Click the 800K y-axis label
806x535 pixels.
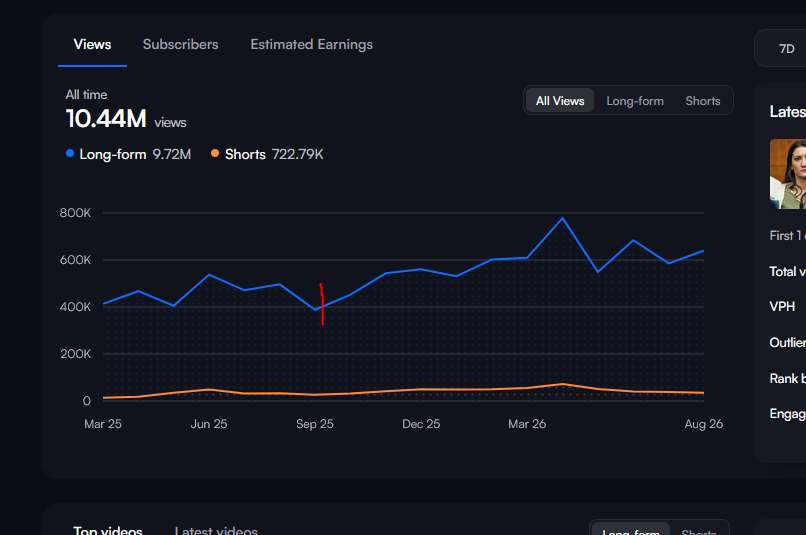coord(75,213)
